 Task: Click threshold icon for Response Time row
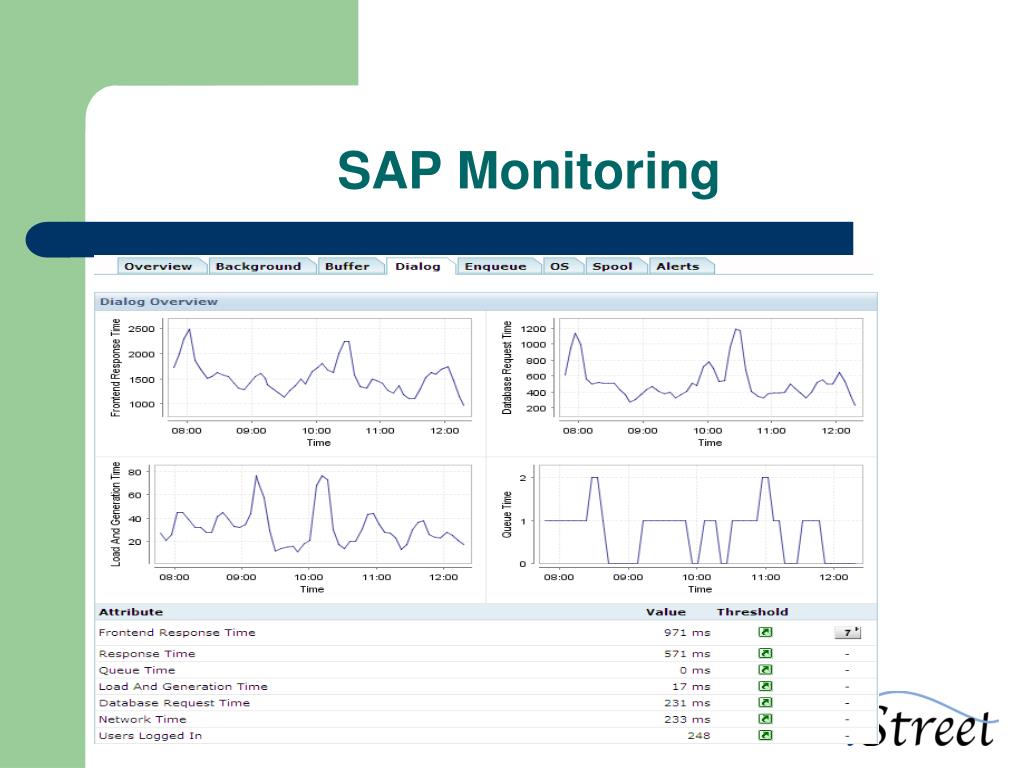pos(765,654)
